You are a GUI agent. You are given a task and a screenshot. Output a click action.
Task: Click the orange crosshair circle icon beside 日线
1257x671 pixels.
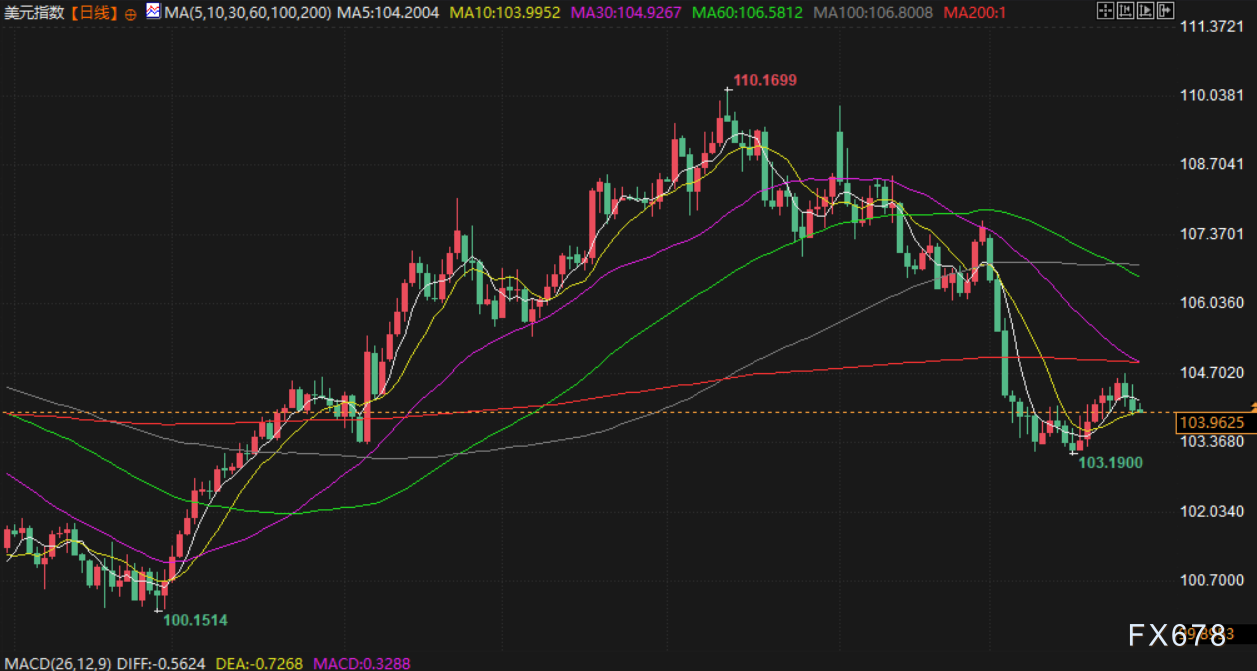[131, 14]
